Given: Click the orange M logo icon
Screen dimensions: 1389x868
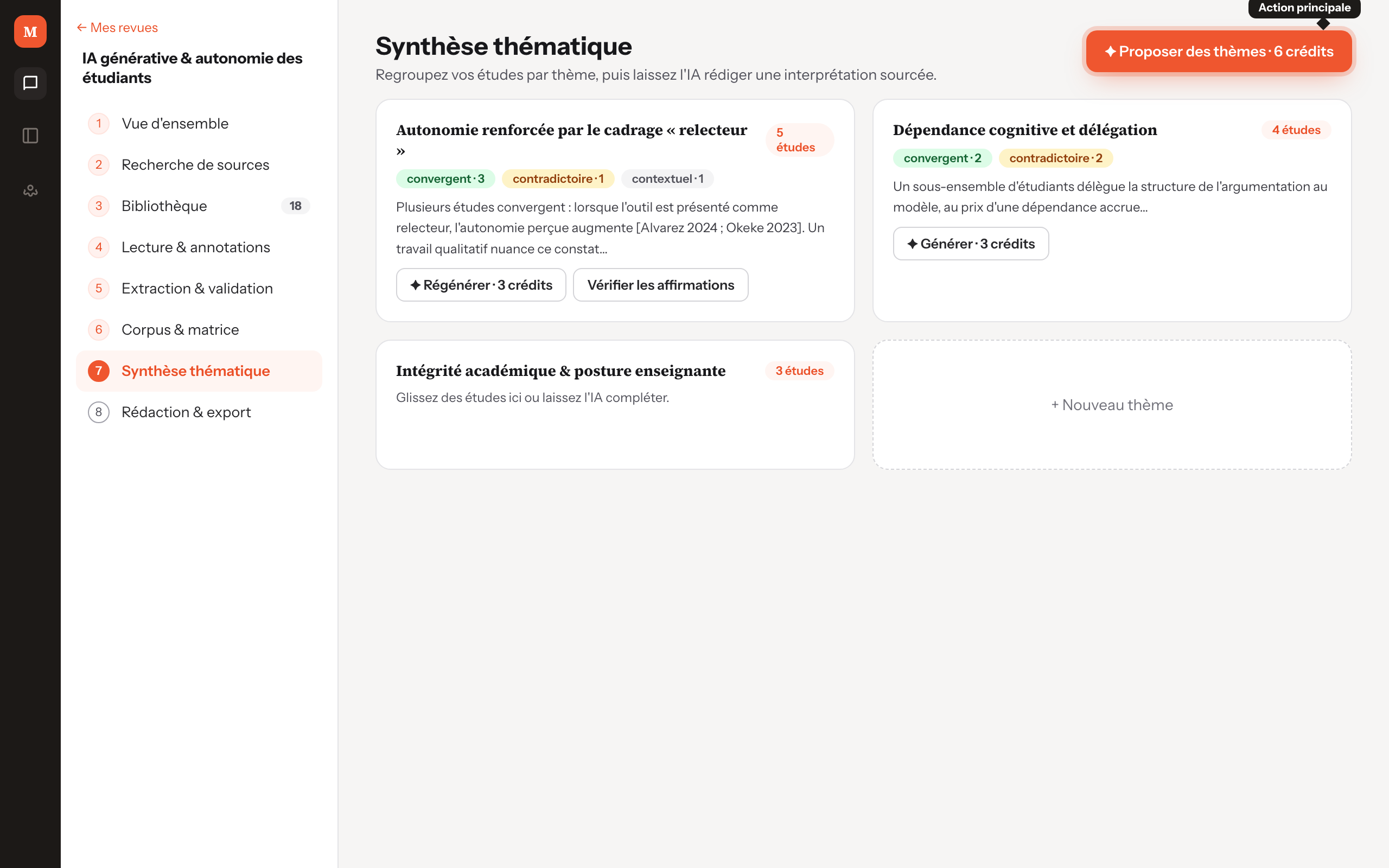Looking at the screenshot, I should [30, 31].
